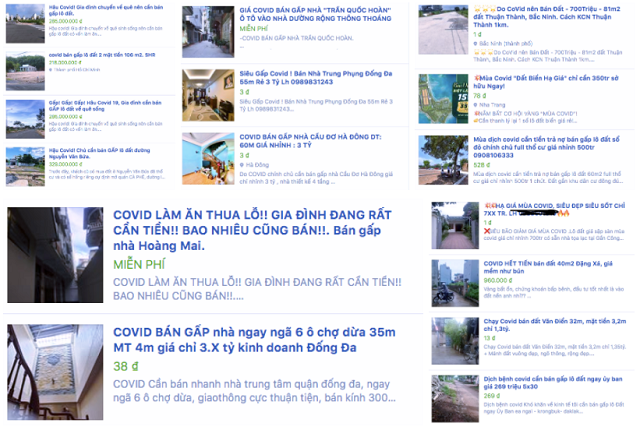640x430 pixels.
Task: Click the Hoàng Mai alley house thumbnail
Action: [x=52, y=257]
